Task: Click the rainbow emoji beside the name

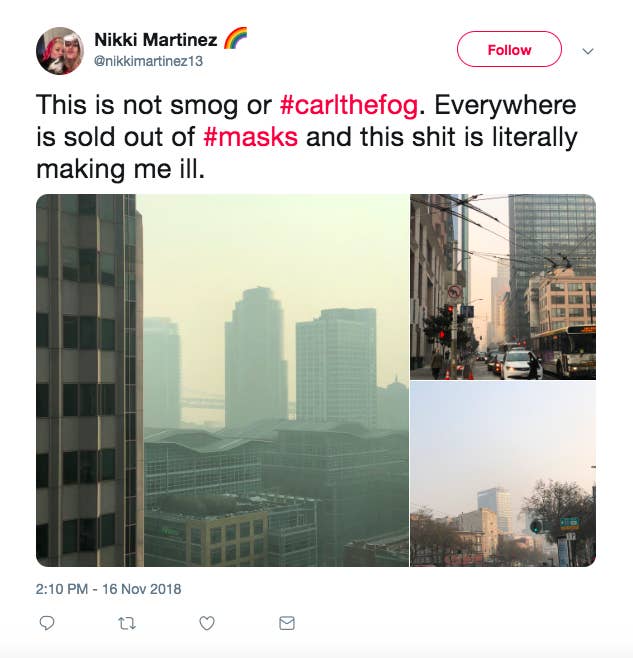Action: (235, 39)
